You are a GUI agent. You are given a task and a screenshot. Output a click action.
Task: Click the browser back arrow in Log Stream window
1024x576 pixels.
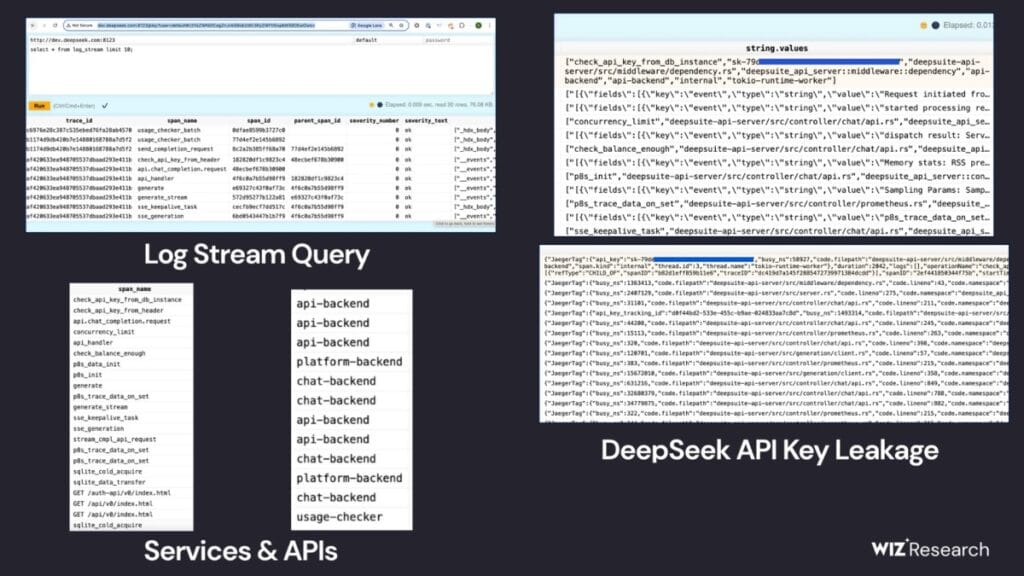coord(33,25)
